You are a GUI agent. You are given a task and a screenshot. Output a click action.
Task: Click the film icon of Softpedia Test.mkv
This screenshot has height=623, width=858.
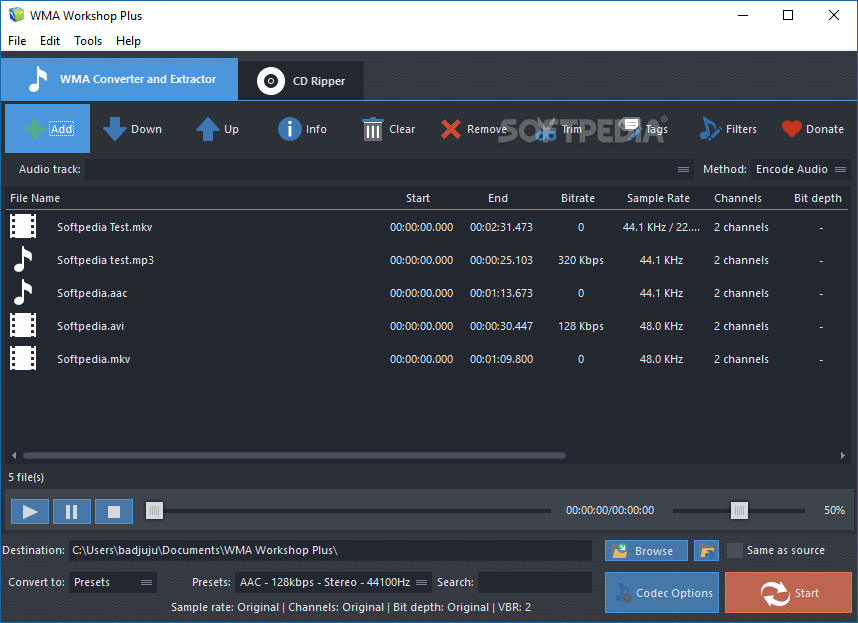pos(23,226)
